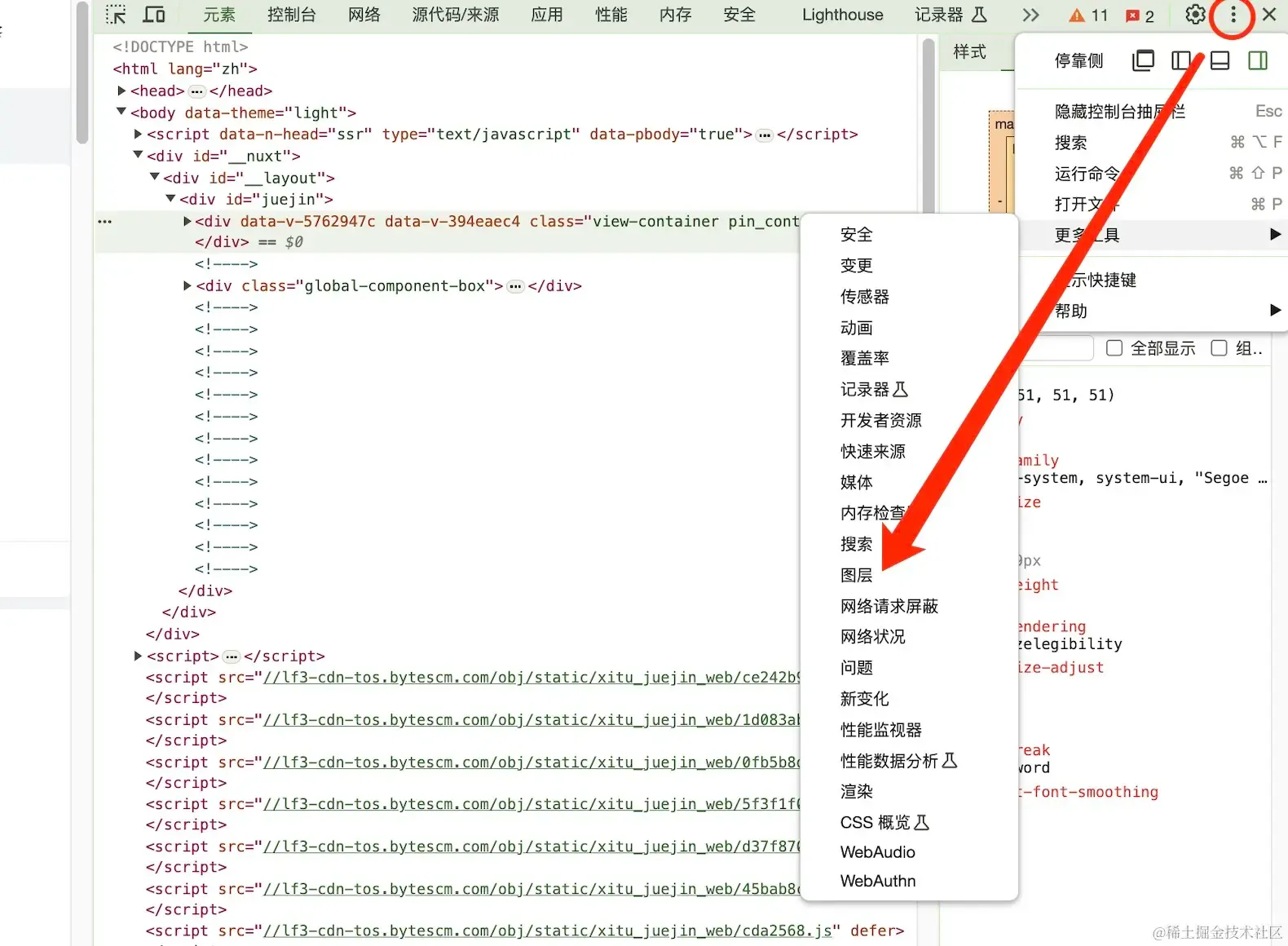
Task: Switch to the 源代码/来源 tab
Action: (456, 15)
